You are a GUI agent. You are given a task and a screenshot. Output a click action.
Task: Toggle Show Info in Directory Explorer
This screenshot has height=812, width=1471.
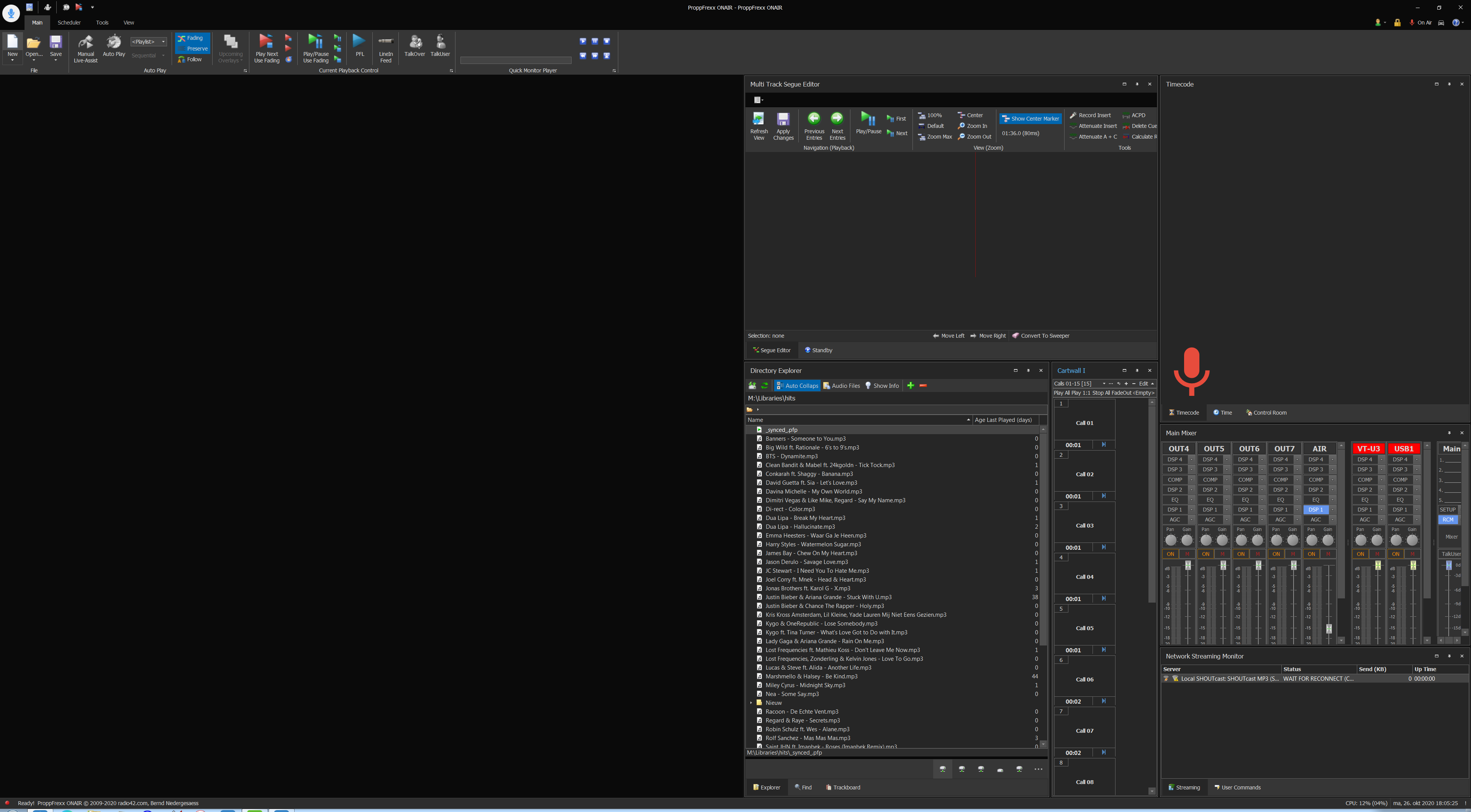(x=882, y=386)
